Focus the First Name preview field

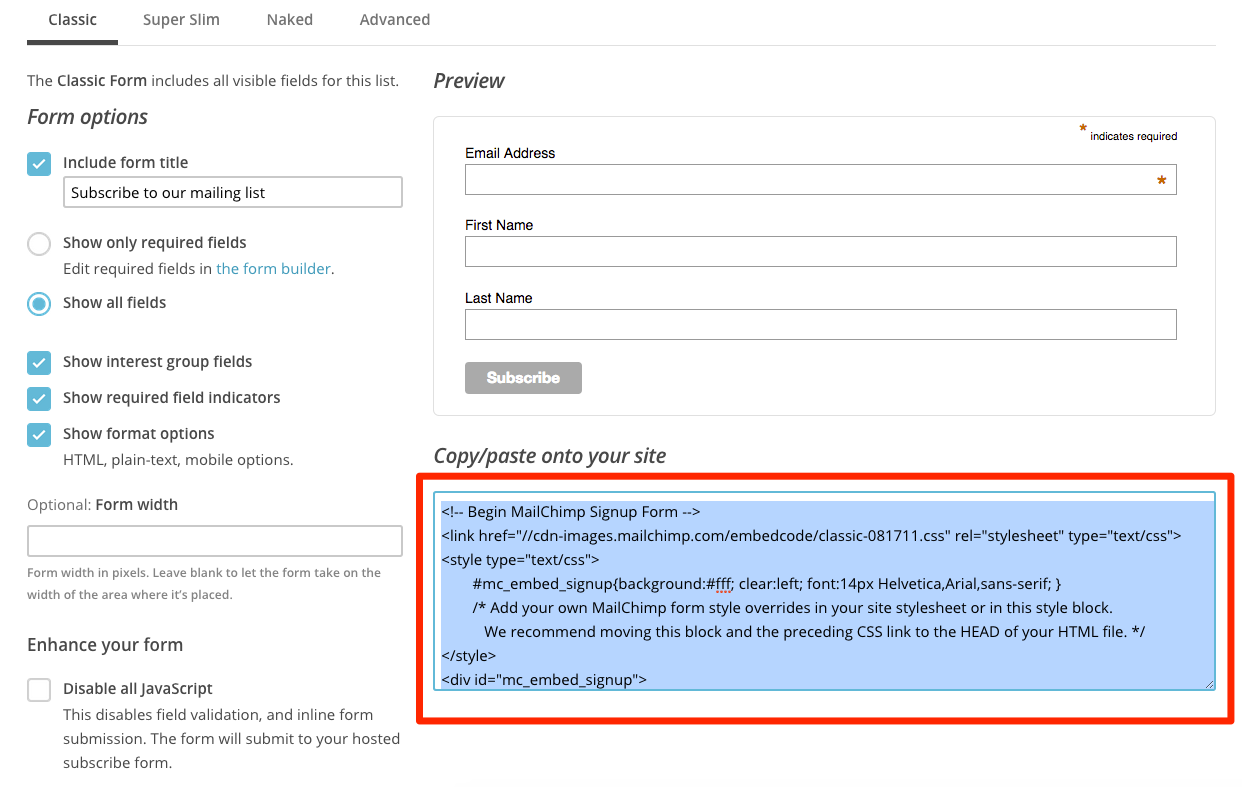tap(820, 252)
